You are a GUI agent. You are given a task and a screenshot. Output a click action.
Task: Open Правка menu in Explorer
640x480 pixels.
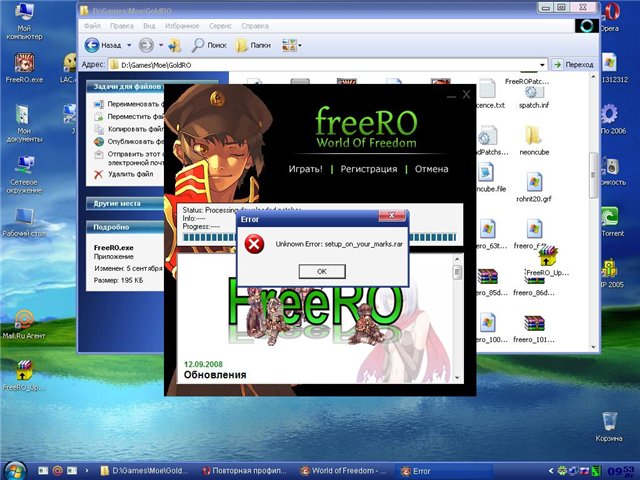click(122, 26)
